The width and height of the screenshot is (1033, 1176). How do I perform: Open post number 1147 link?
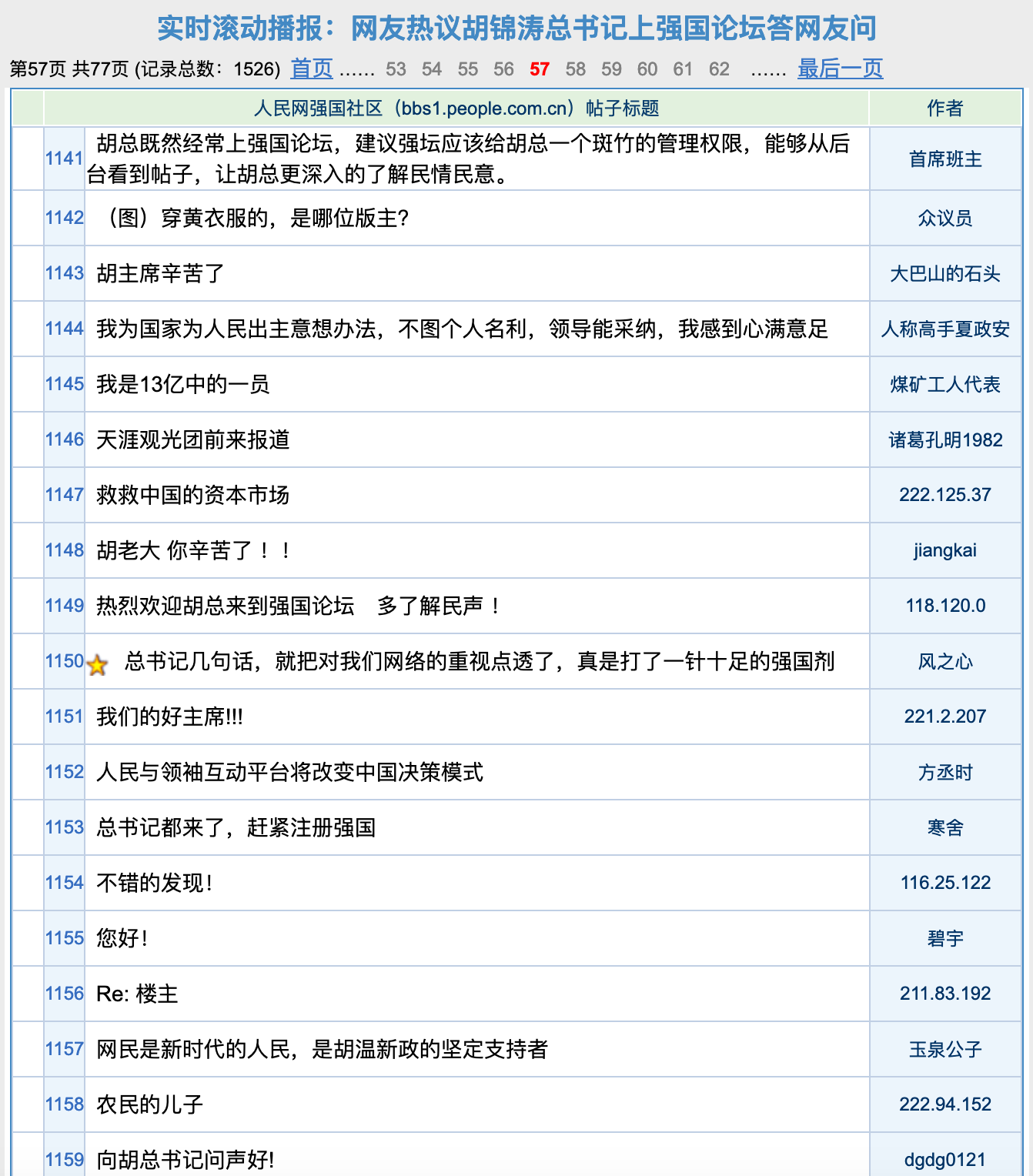click(x=64, y=495)
